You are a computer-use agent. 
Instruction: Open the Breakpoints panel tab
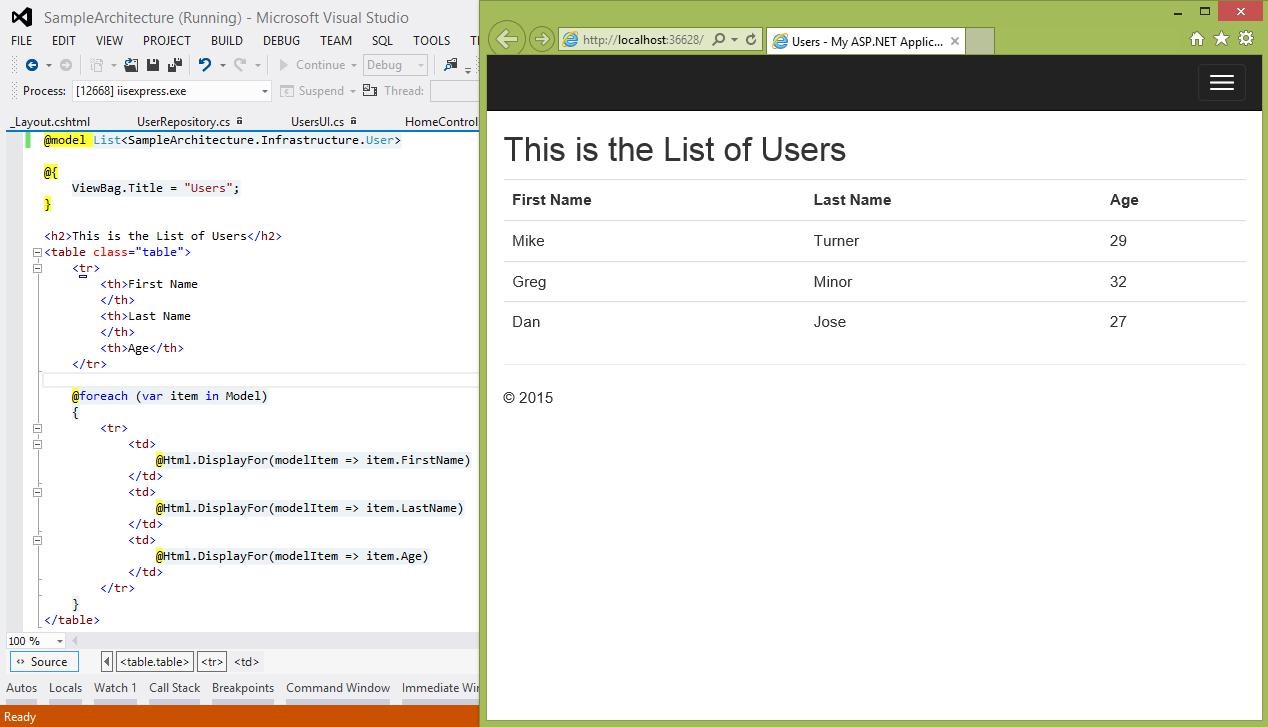(243, 688)
